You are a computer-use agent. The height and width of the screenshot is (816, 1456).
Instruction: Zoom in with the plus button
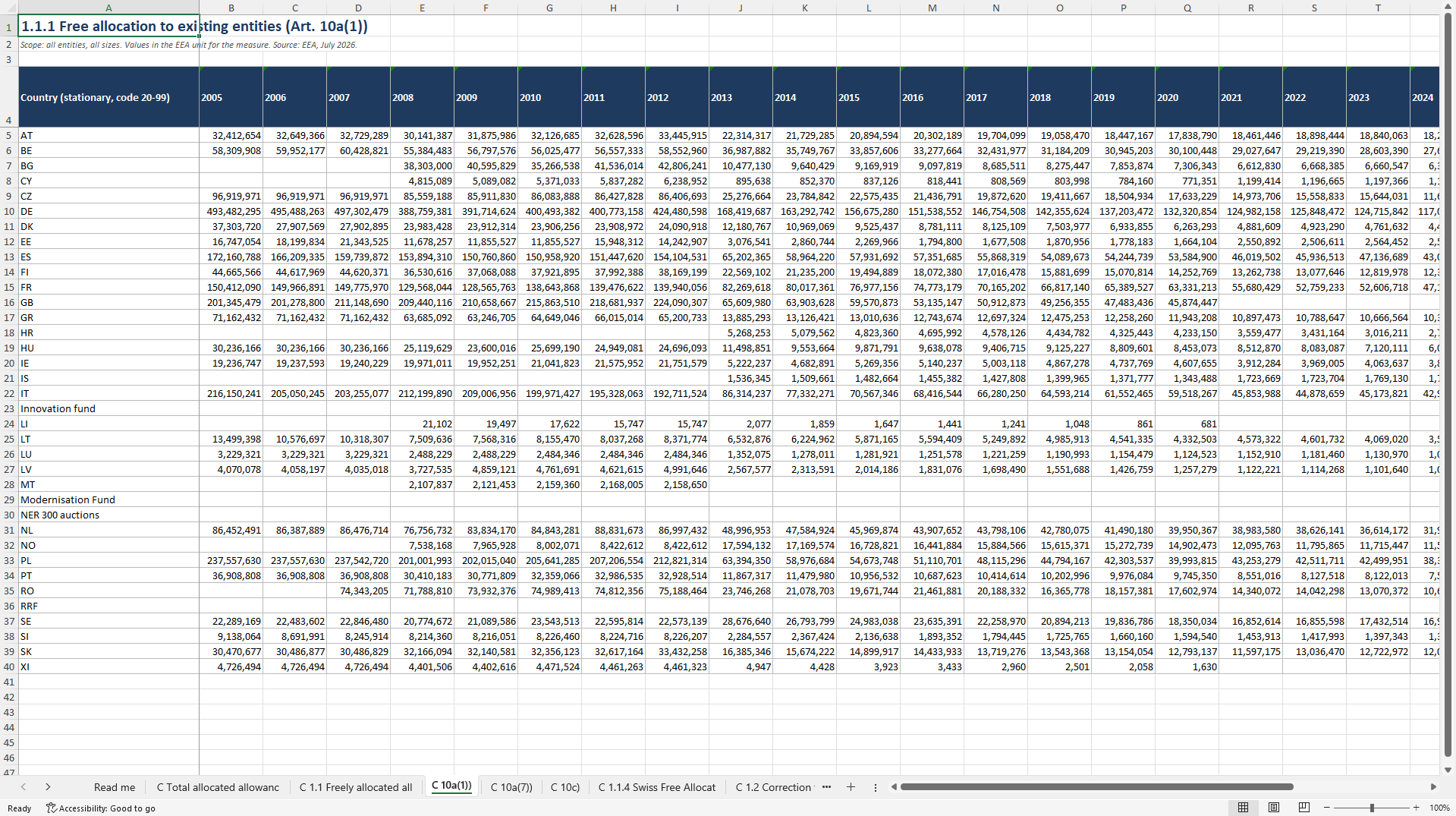tap(1416, 808)
